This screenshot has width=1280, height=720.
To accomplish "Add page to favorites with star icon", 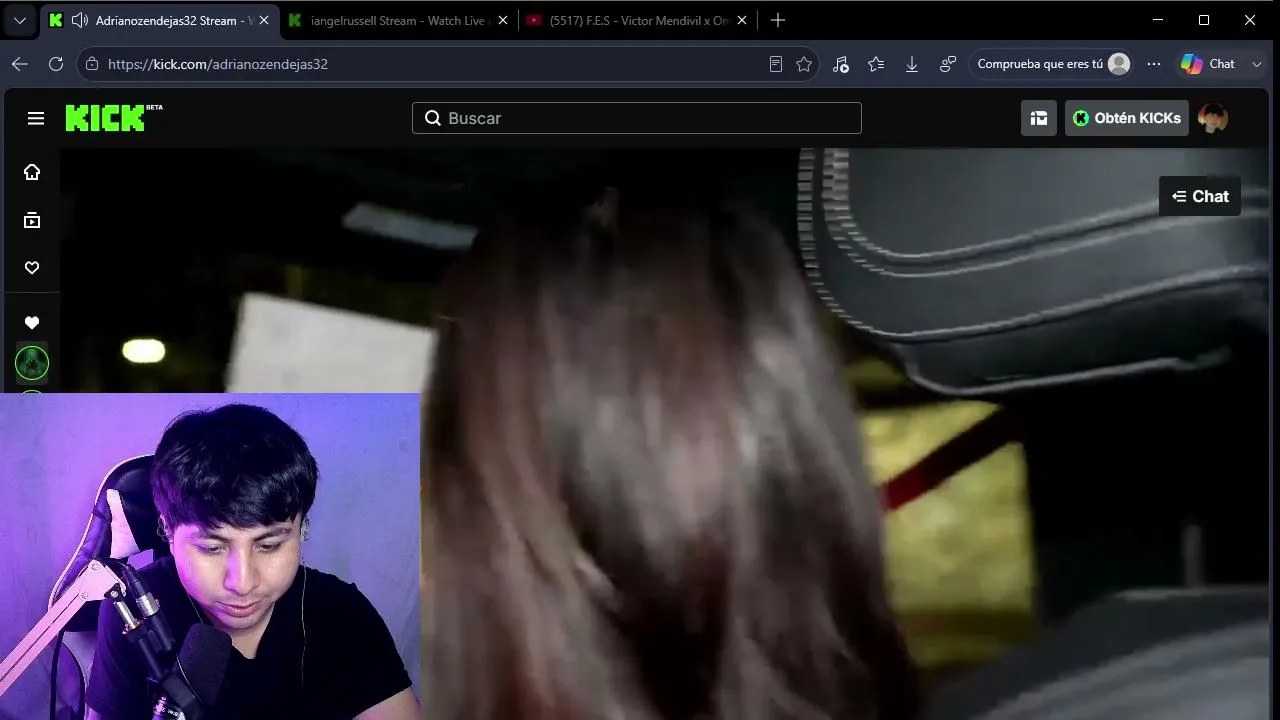I will 804,64.
